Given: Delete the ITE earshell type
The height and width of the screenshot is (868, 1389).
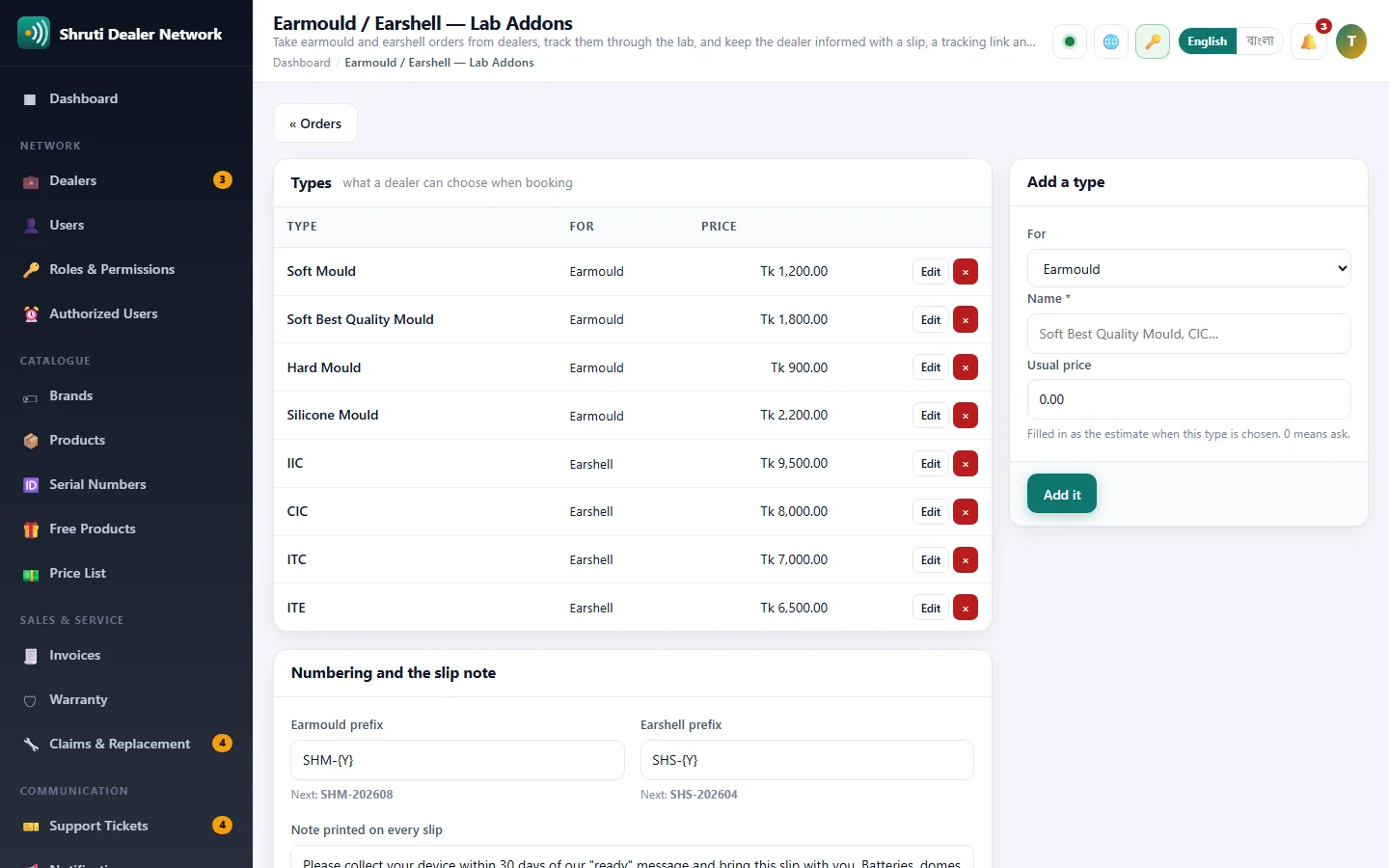Looking at the screenshot, I should tap(966, 608).
